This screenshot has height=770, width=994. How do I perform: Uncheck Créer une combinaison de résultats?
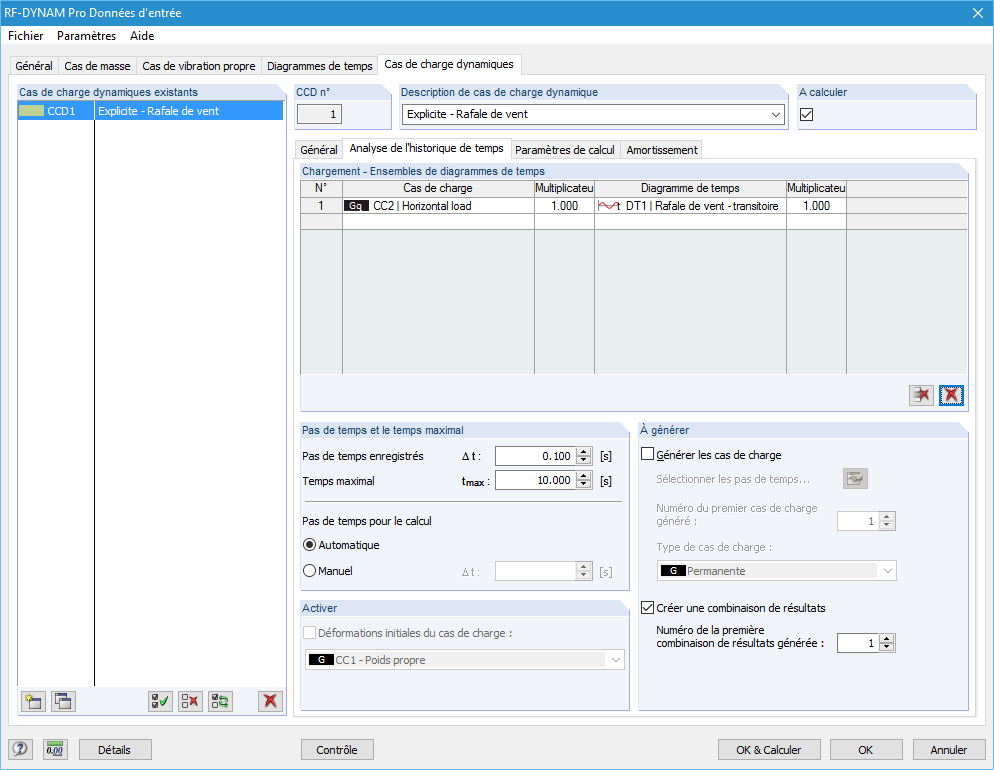[647, 608]
